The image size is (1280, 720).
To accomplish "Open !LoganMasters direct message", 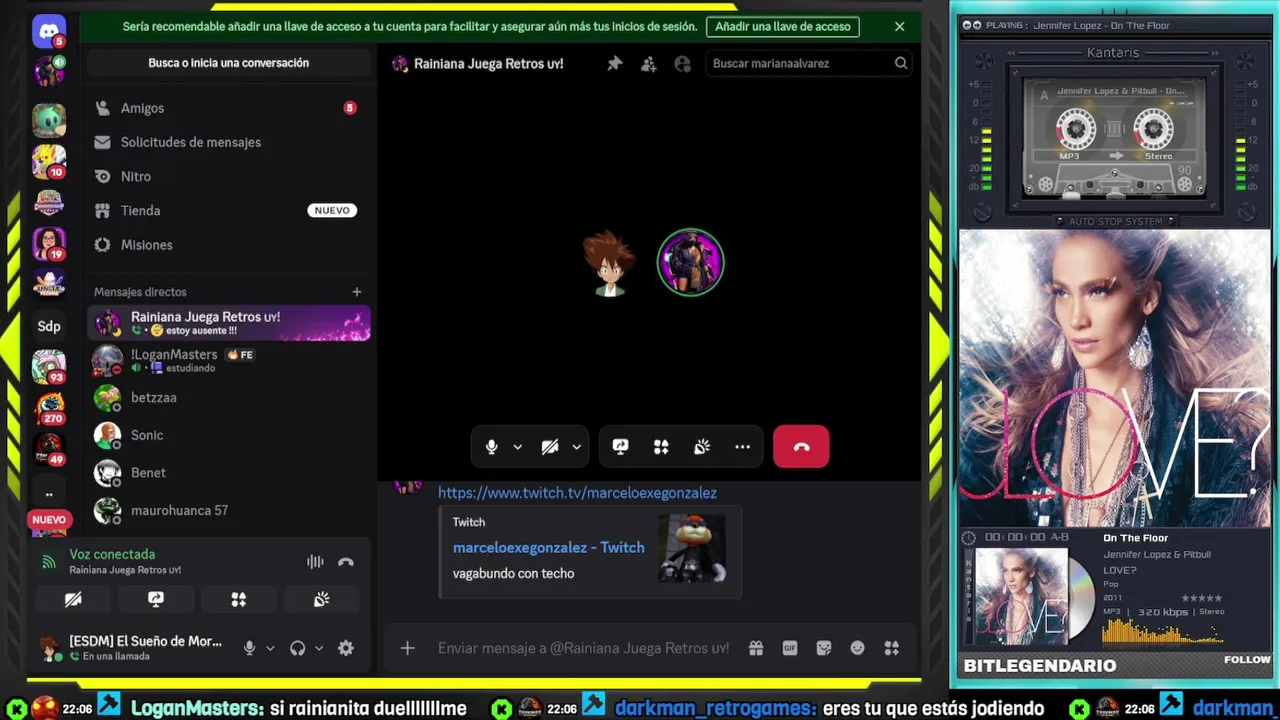I will click(229, 360).
